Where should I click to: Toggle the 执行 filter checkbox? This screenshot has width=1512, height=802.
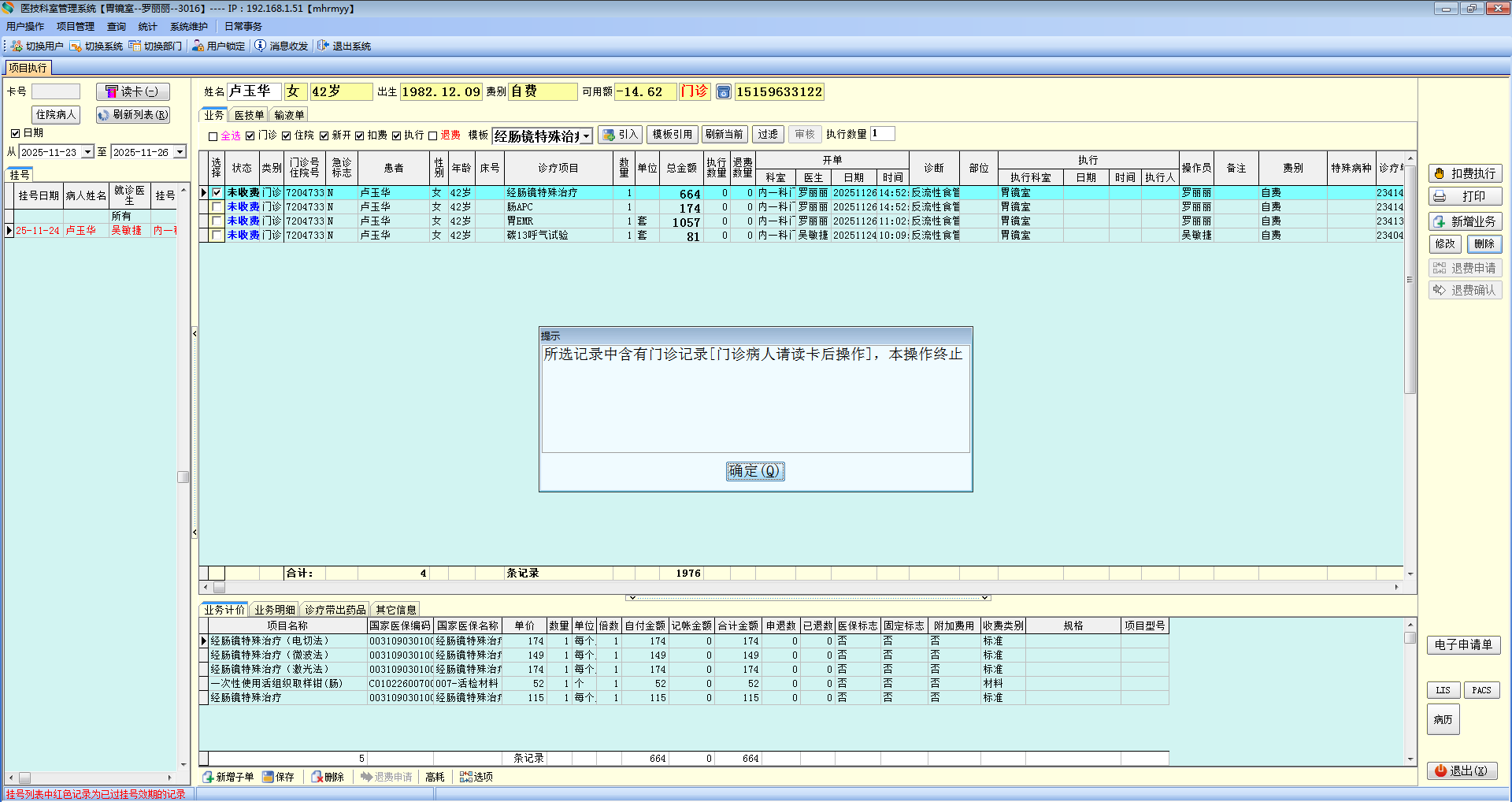point(396,136)
